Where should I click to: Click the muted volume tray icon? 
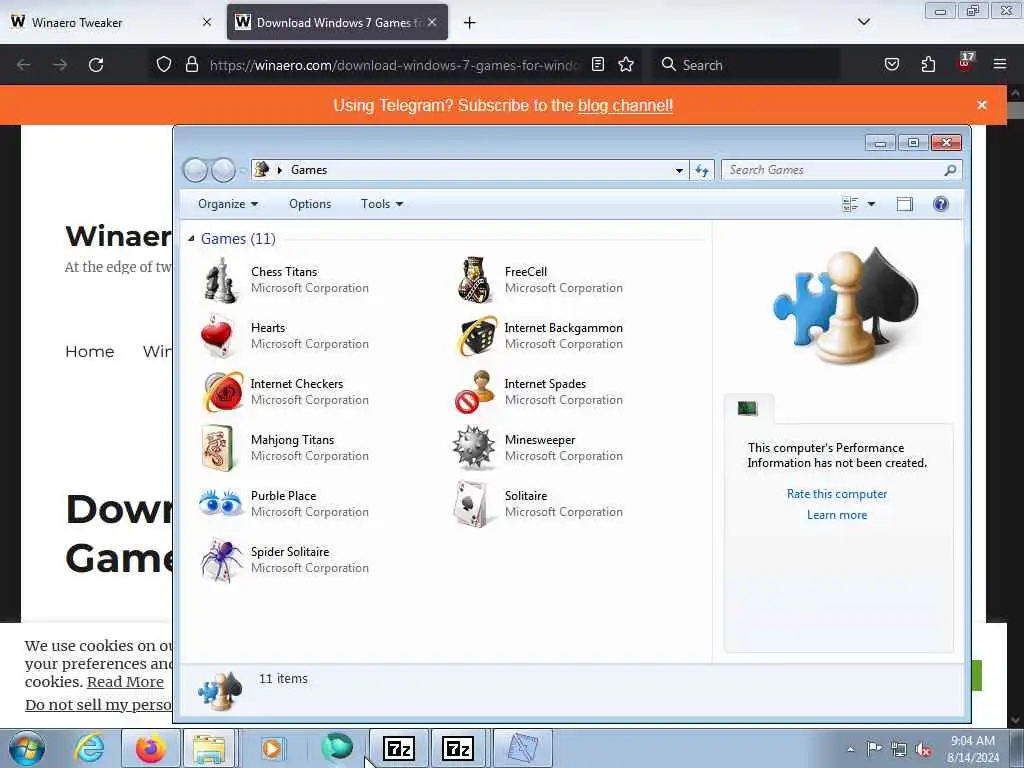[x=923, y=749]
